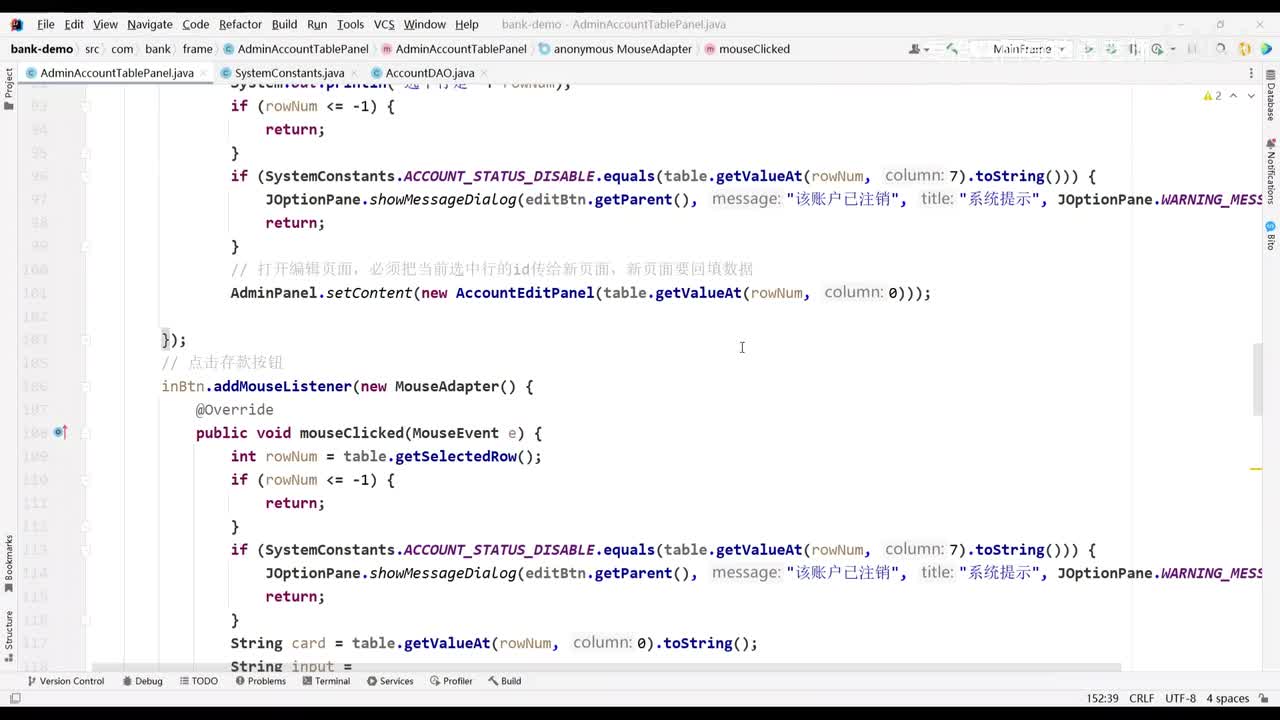The height and width of the screenshot is (720, 1280).
Task: Open the Bito side panel
Action: coord(1271,236)
